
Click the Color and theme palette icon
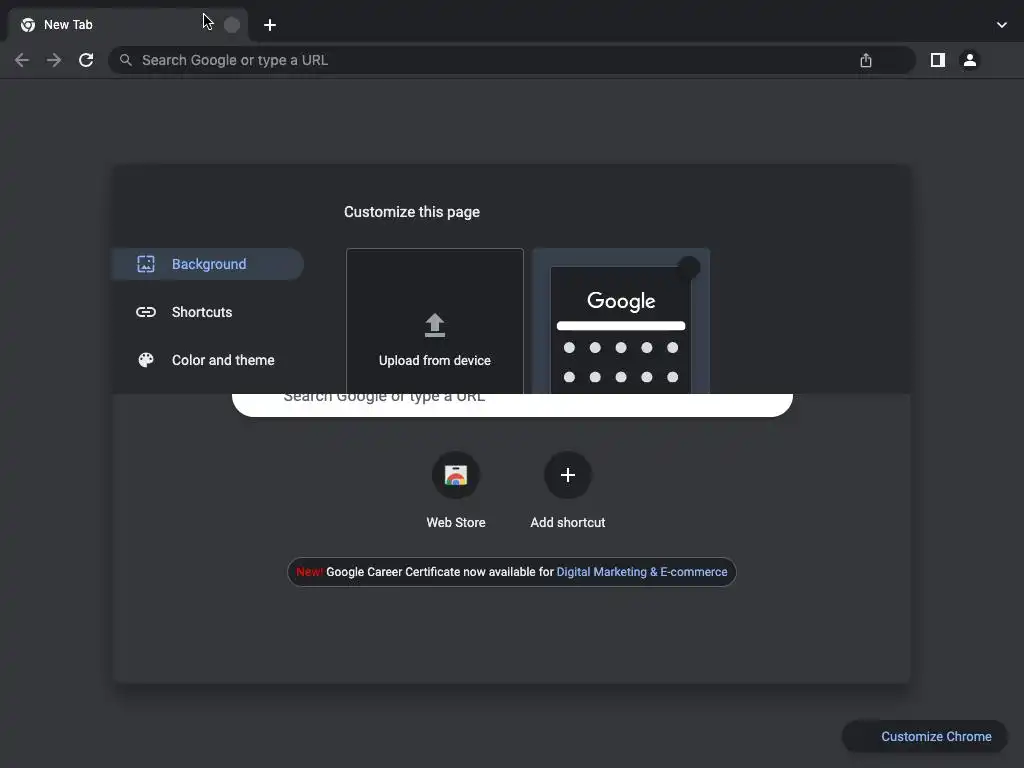[146, 360]
